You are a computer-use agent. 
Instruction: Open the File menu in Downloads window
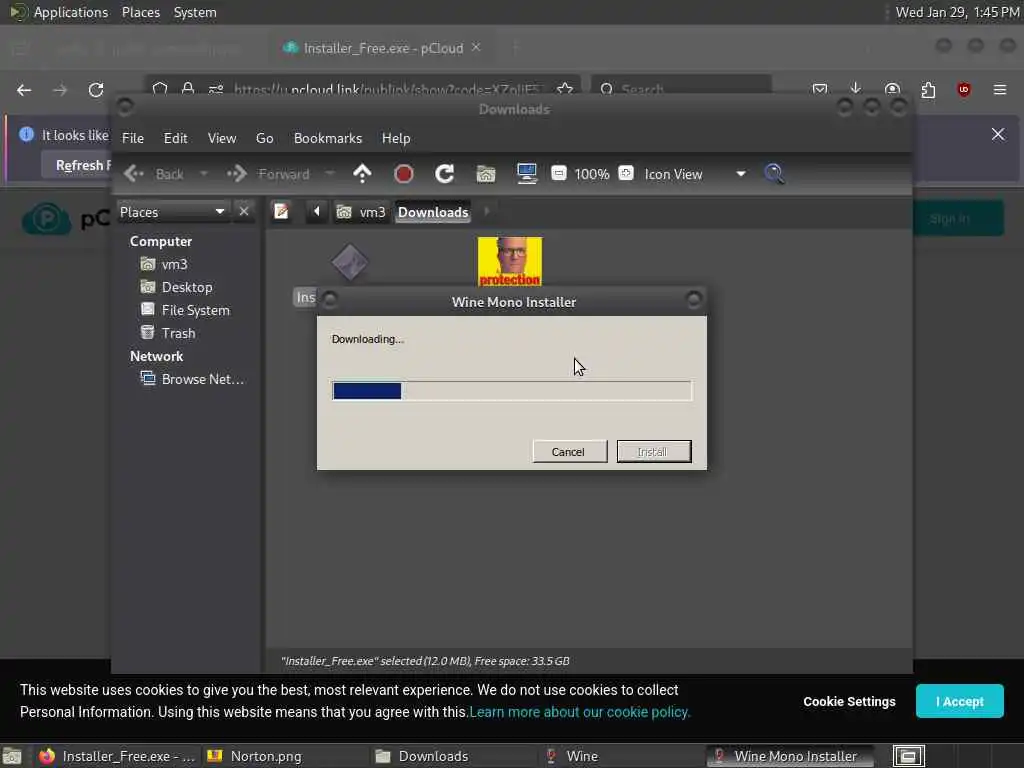tap(133, 138)
